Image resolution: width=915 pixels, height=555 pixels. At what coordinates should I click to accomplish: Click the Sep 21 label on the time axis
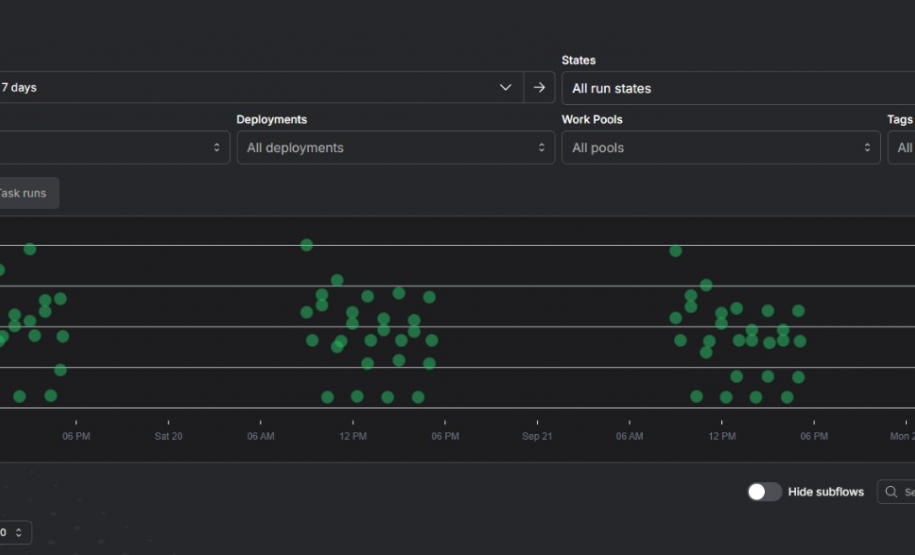click(537, 436)
